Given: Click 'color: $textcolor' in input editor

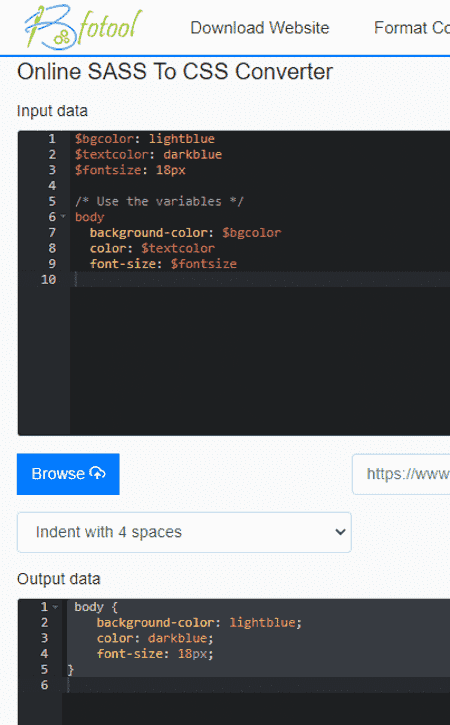Looking at the screenshot, I should coord(152,248).
